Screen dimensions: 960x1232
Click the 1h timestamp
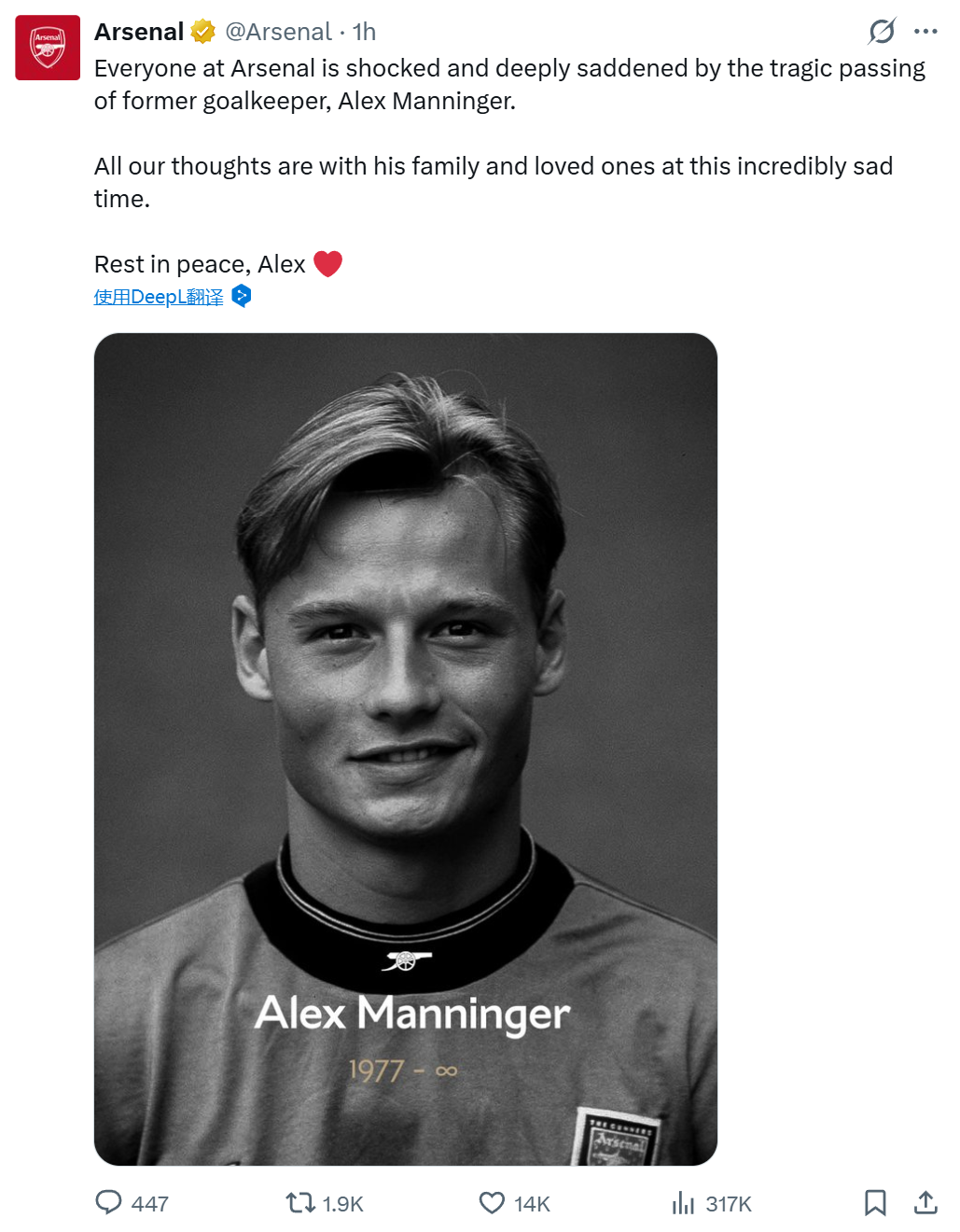tap(364, 32)
